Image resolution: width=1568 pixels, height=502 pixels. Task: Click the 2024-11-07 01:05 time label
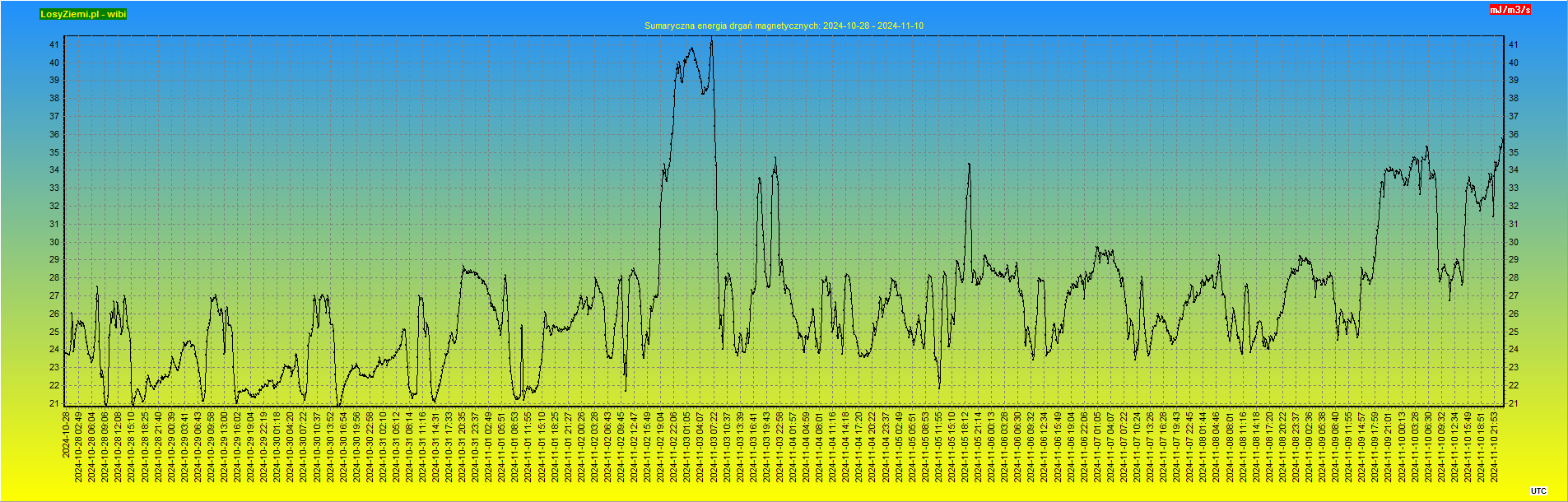point(1097,447)
